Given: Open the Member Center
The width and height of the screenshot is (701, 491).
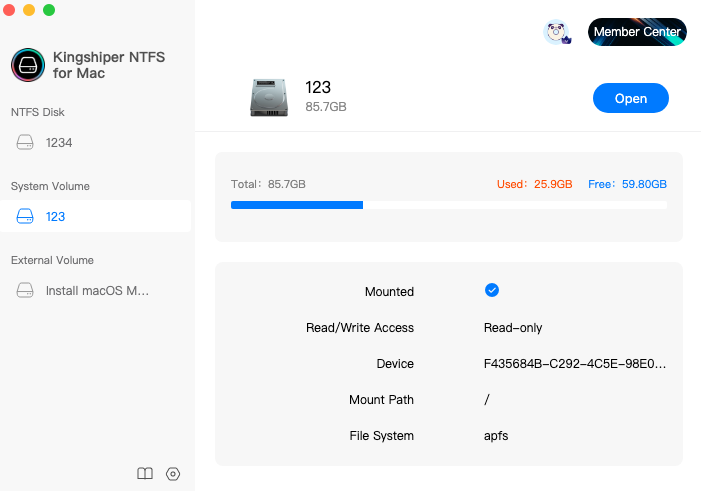Looking at the screenshot, I should [x=637, y=32].
